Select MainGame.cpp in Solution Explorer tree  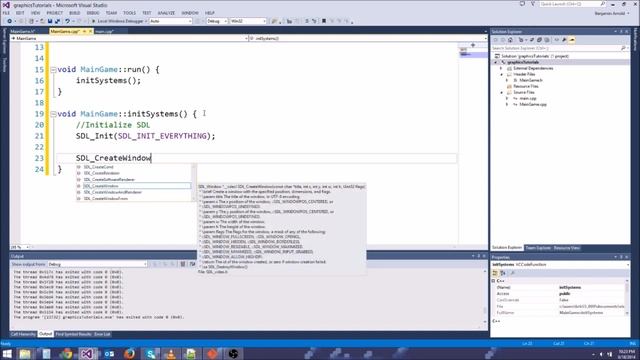click(x=532, y=104)
